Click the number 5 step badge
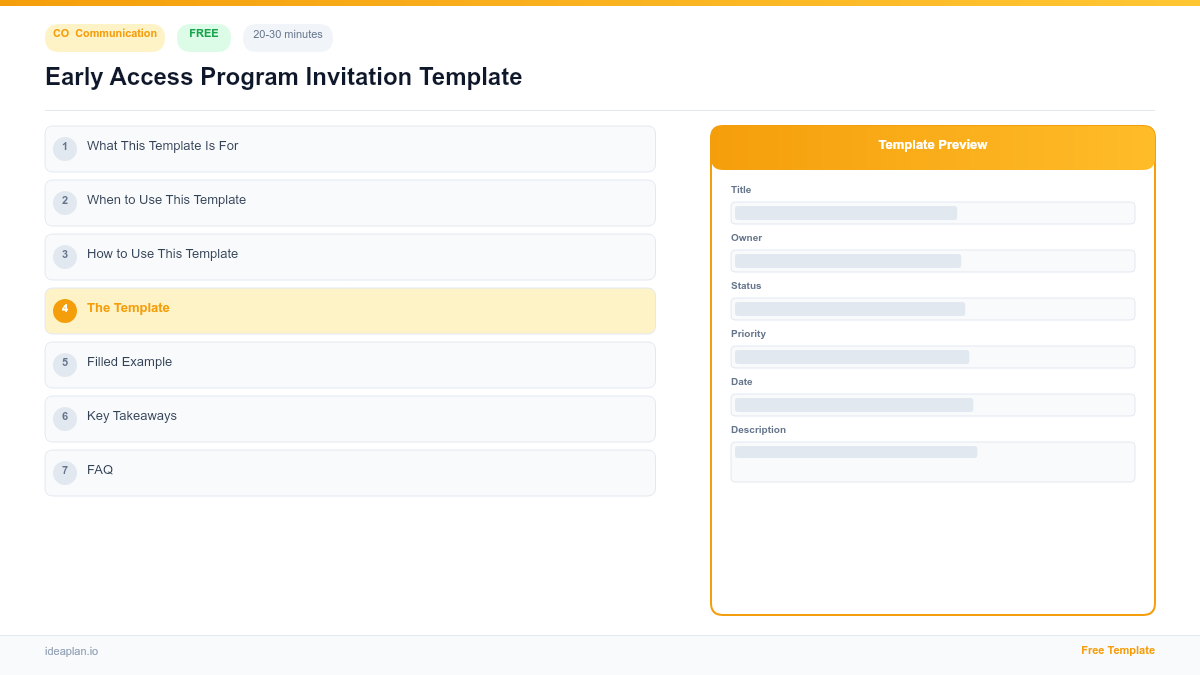 pyautogui.click(x=65, y=364)
